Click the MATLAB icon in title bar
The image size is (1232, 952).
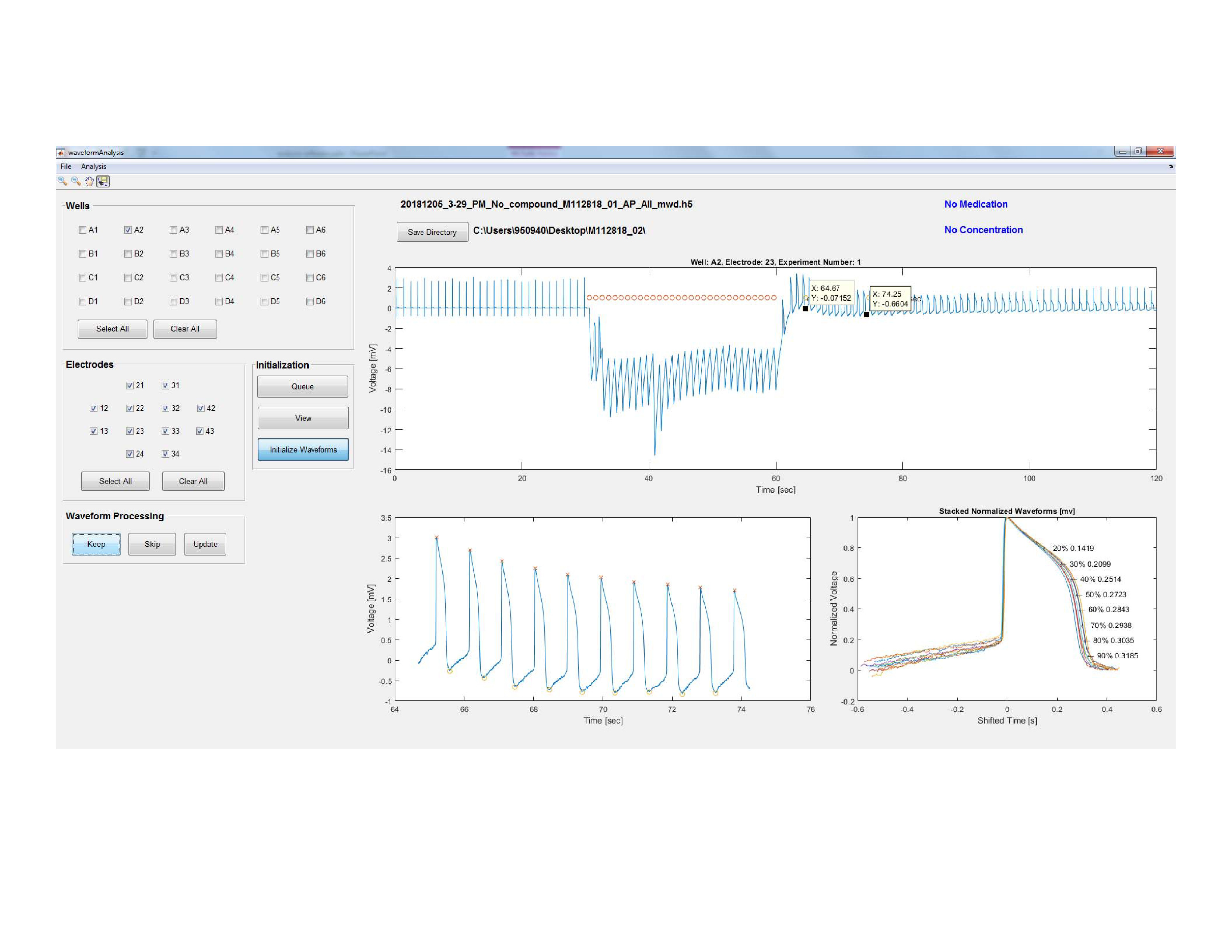pos(61,152)
